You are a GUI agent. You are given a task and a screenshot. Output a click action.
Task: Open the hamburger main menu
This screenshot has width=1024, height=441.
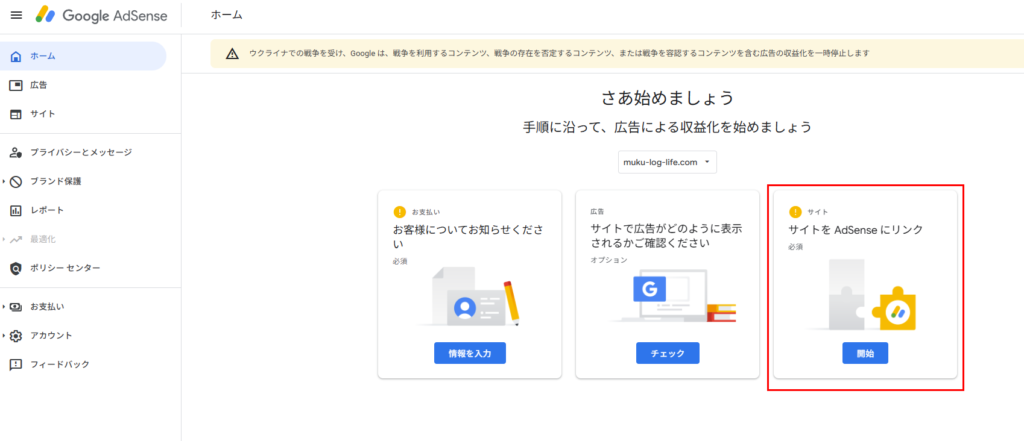point(15,16)
